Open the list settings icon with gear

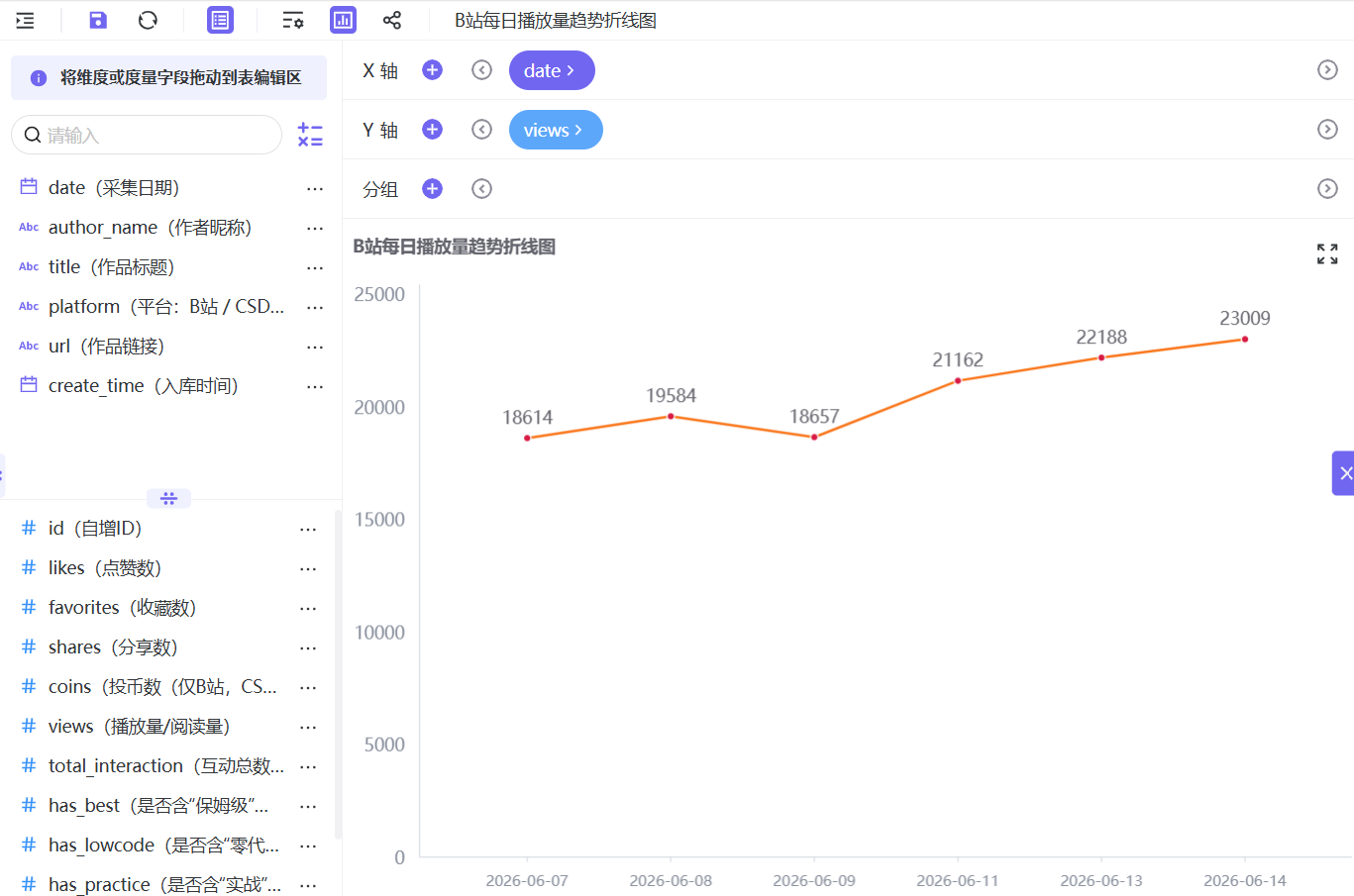tap(292, 20)
